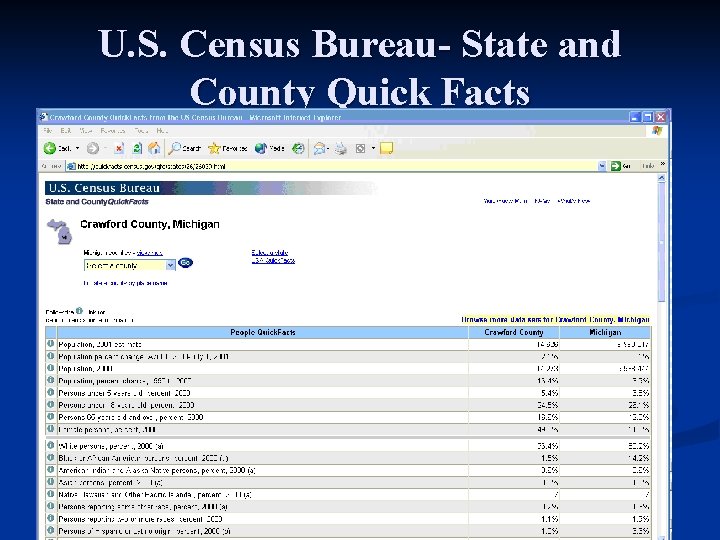This screenshot has width=720, height=540.
Task: Click the address bar URL field
Action: (x=332, y=166)
